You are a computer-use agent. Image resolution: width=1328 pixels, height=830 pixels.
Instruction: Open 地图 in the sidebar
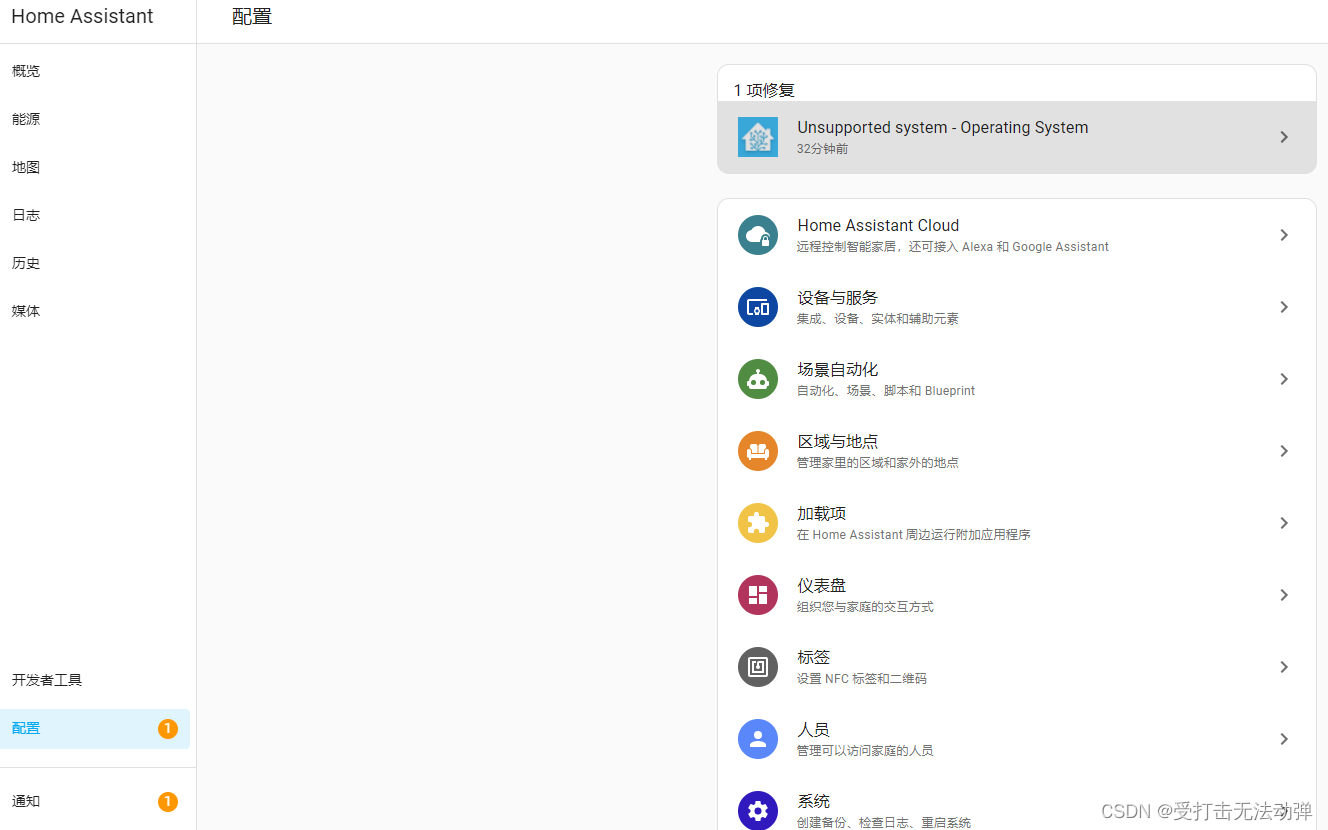[x=95, y=167]
